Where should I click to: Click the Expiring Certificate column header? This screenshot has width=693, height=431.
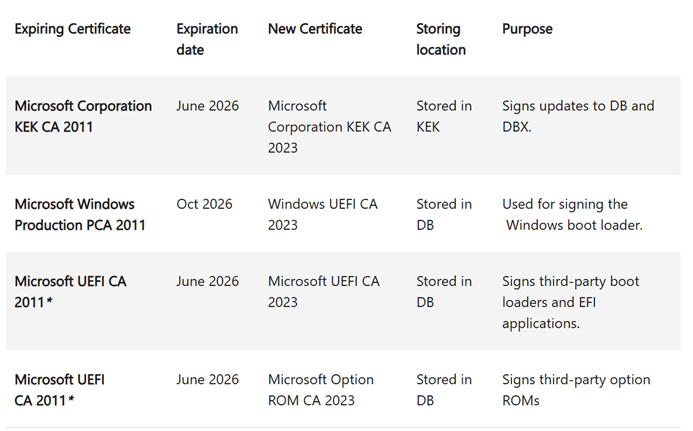tap(72, 29)
